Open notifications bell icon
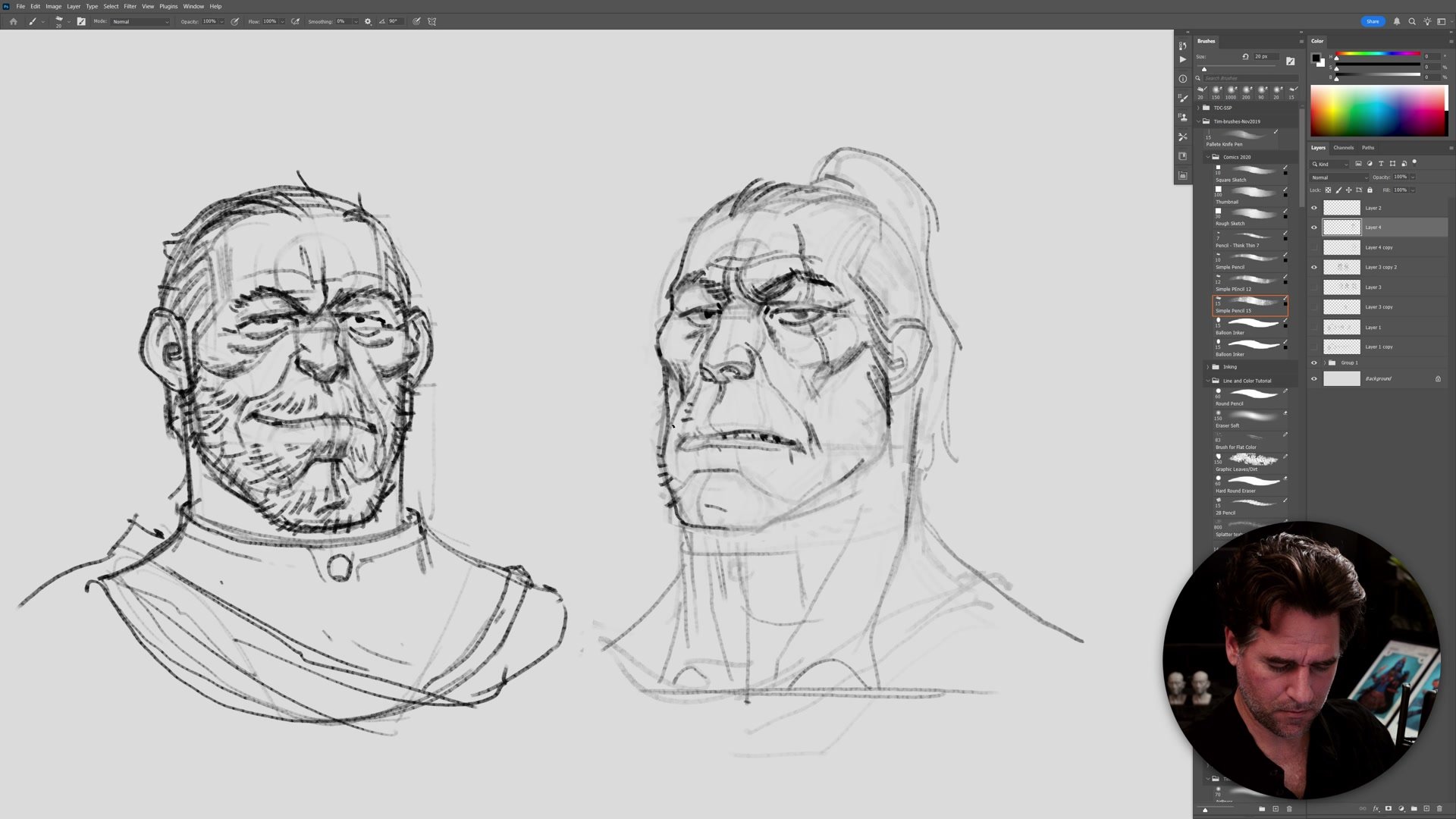1456x819 pixels. pos(1397,21)
